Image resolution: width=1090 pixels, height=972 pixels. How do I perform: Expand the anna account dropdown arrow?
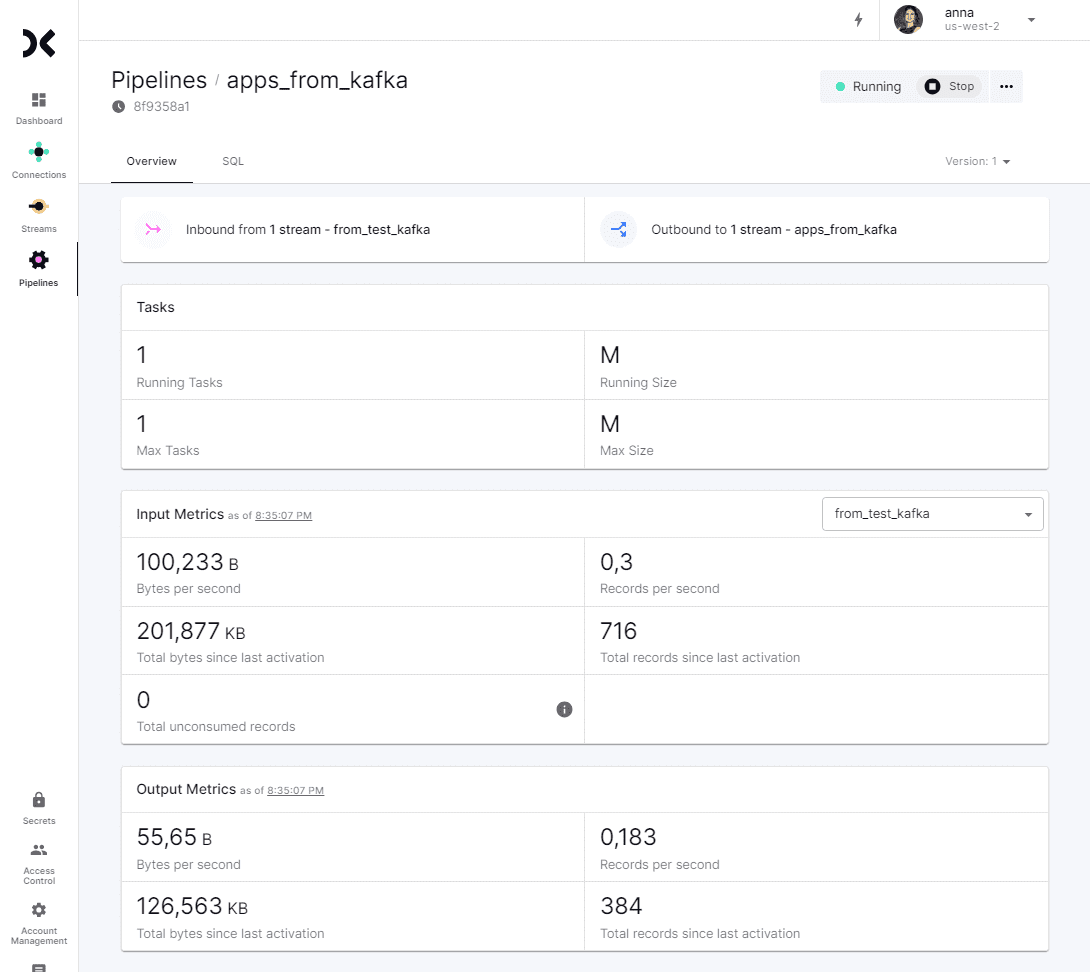tap(1032, 20)
